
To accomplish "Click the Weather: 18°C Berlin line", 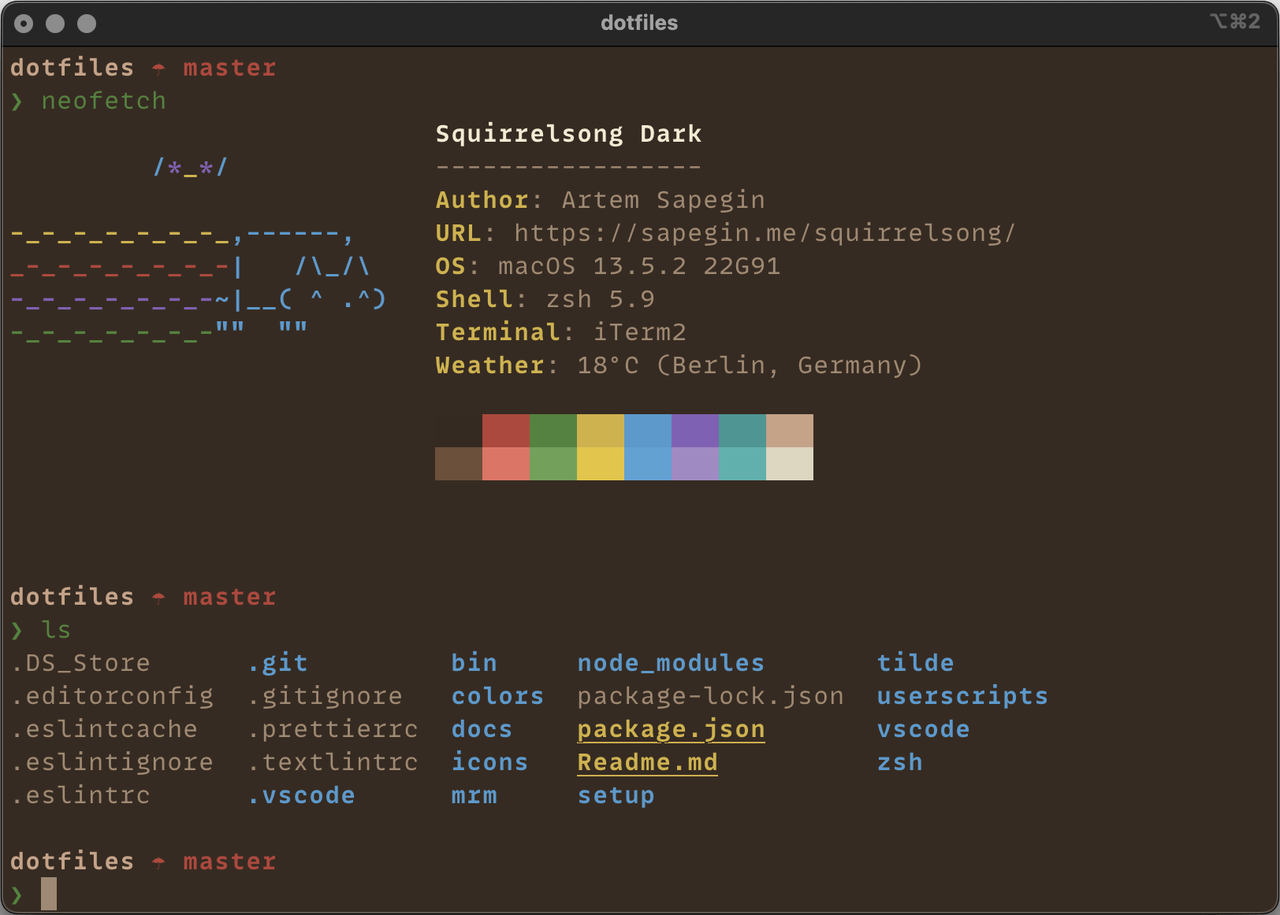I will pyautogui.click(x=679, y=365).
